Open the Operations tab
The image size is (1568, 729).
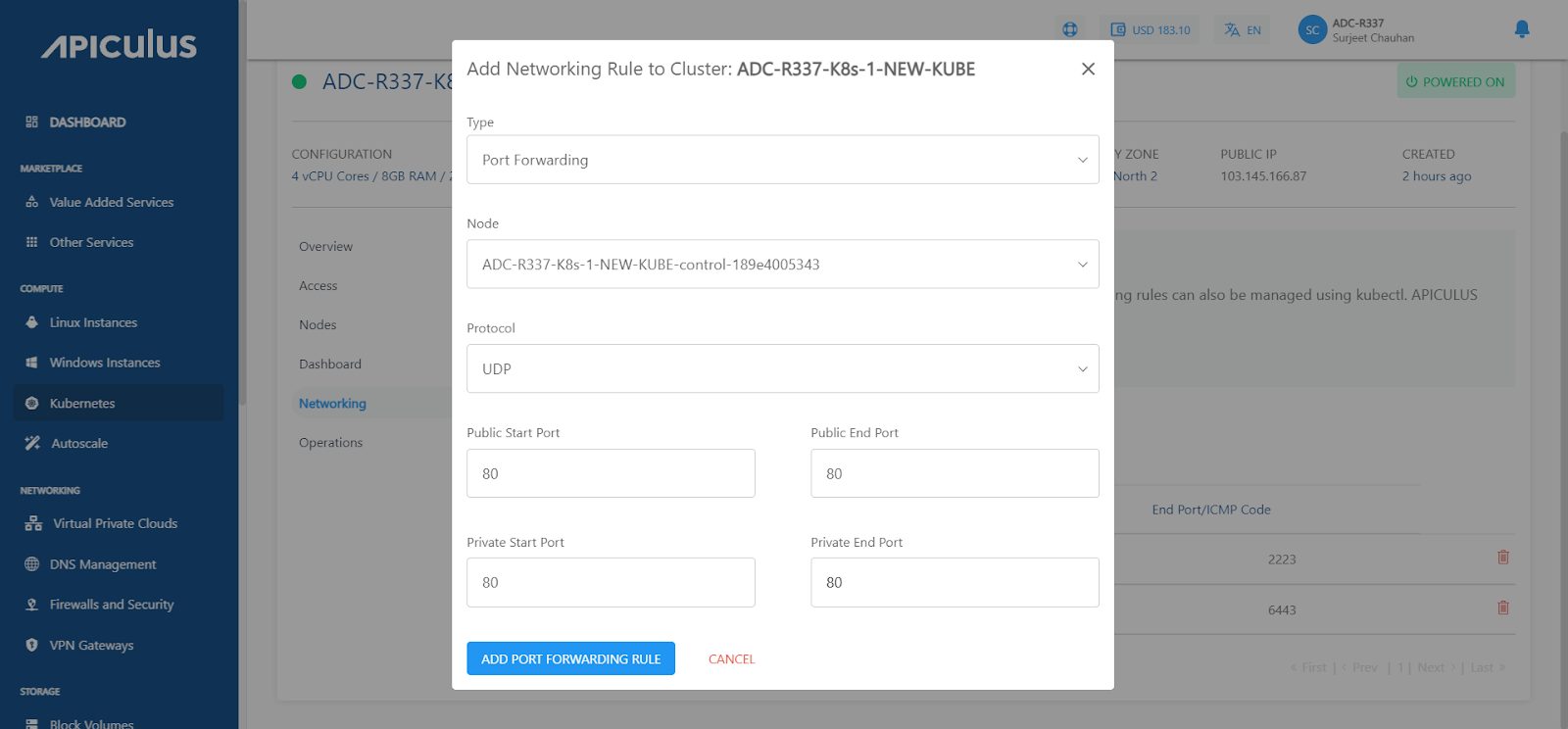tap(331, 443)
